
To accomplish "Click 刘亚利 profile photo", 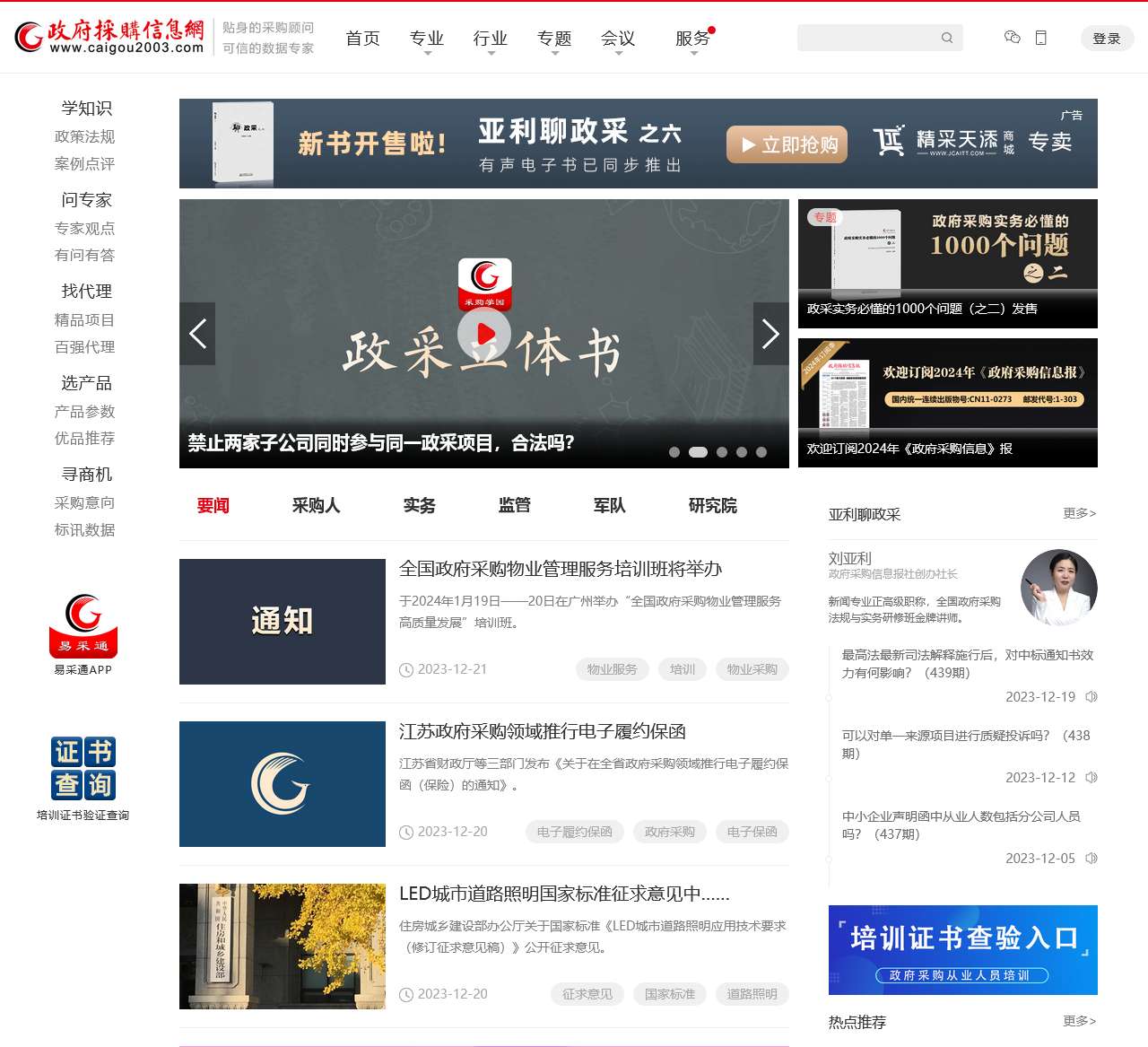I will pos(1059,588).
